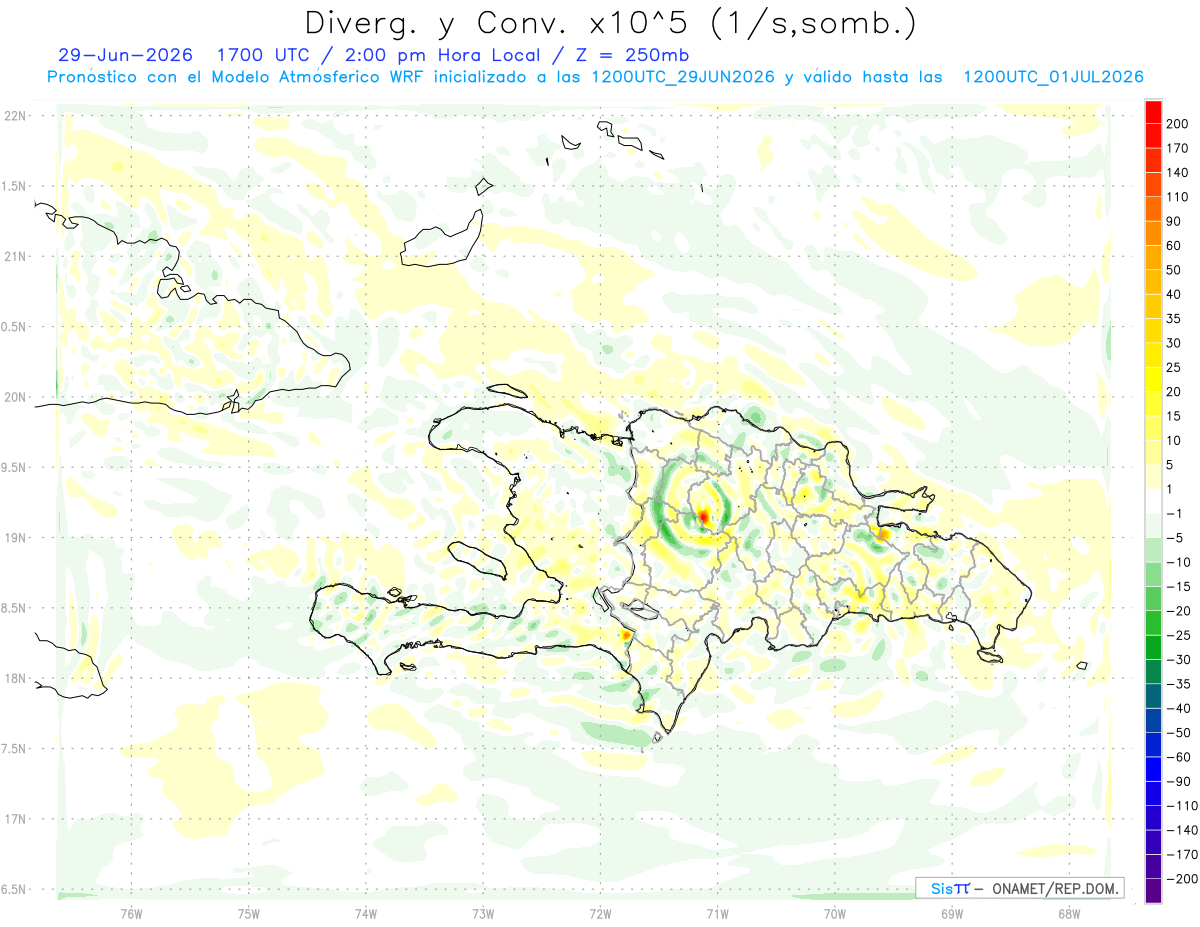The height and width of the screenshot is (927, 1200).
Task: Click the orange divergence spot near 69.6W 19N
Action: pyautogui.click(x=881, y=535)
